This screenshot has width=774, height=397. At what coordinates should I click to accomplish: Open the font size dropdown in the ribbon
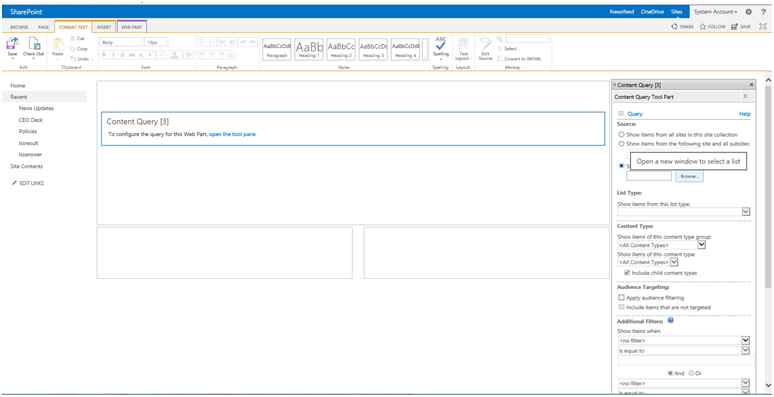tap(157, 43)
